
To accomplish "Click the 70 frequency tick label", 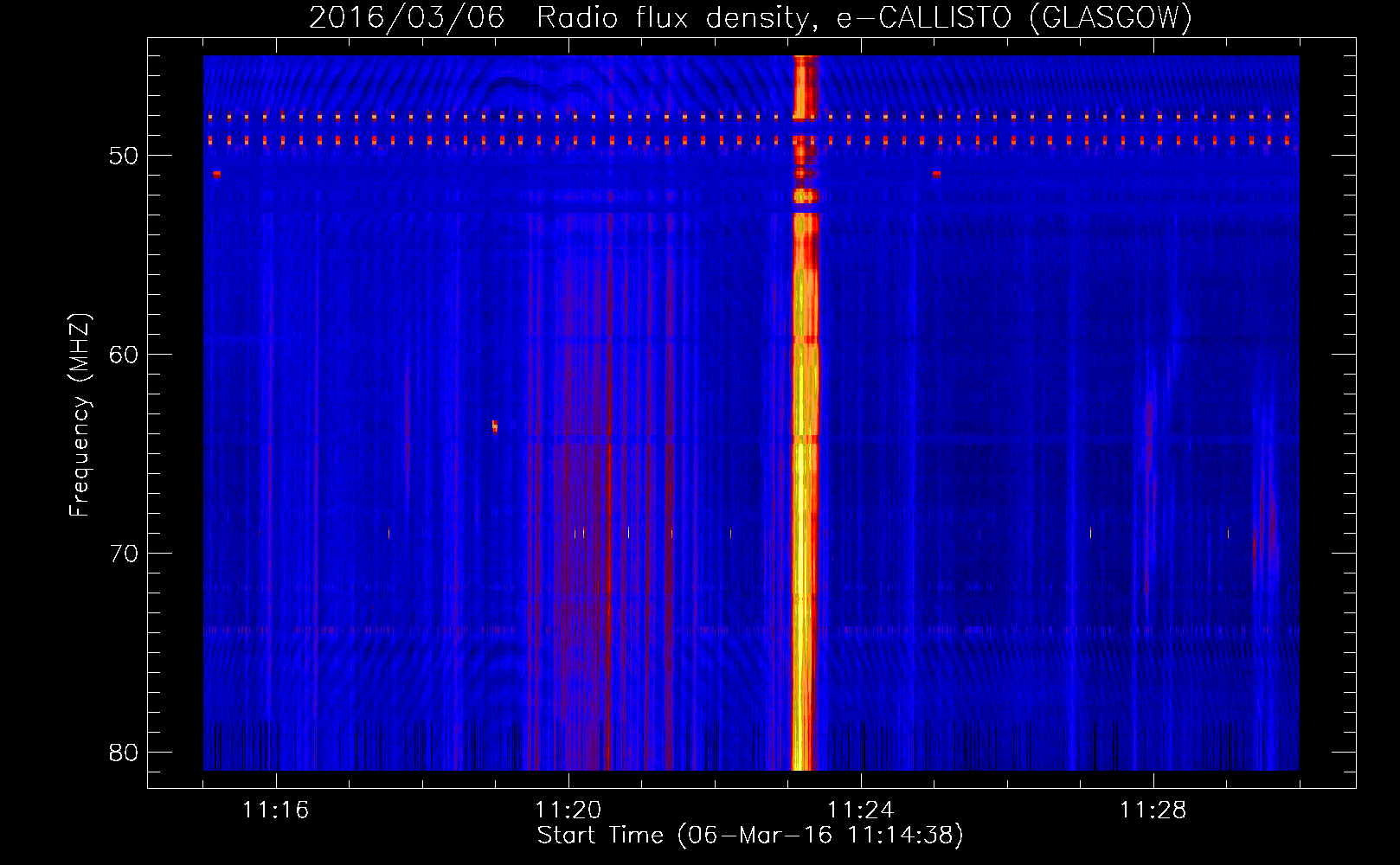I will (124, 554).
